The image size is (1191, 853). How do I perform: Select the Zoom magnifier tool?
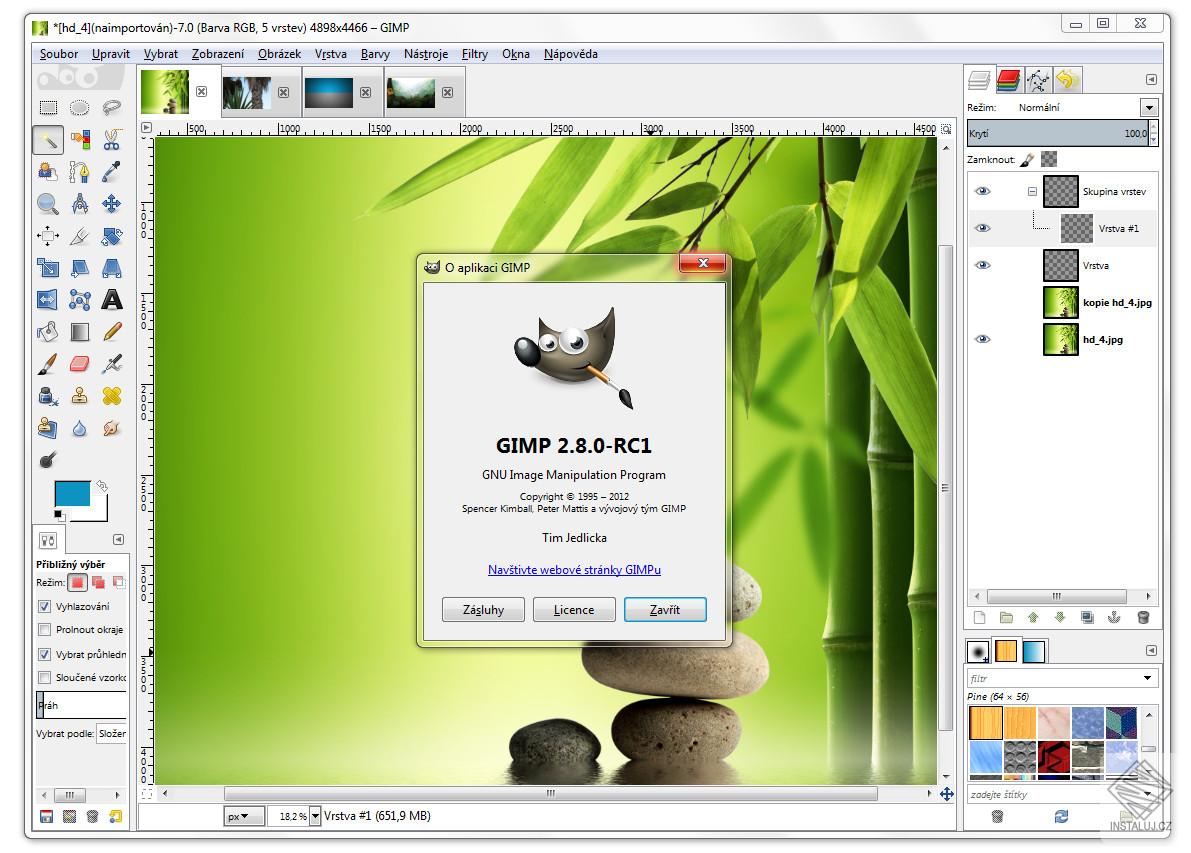[x=48, y=204]
